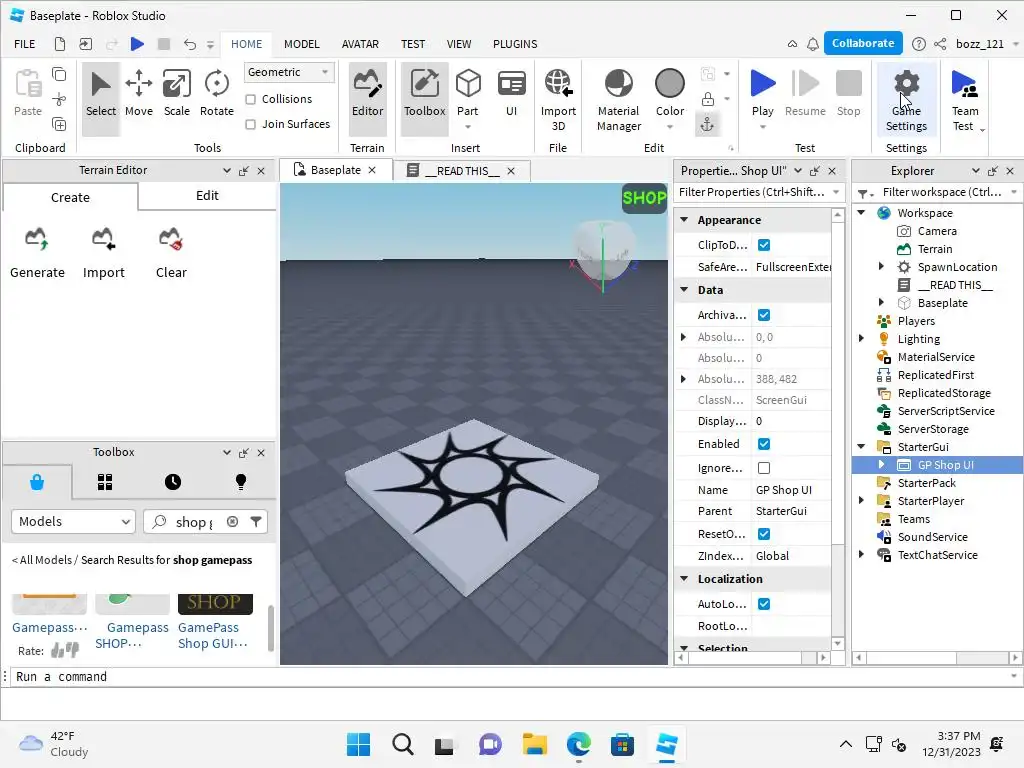
Task: Click the Filter workspace search field
Action: [941, 192]
